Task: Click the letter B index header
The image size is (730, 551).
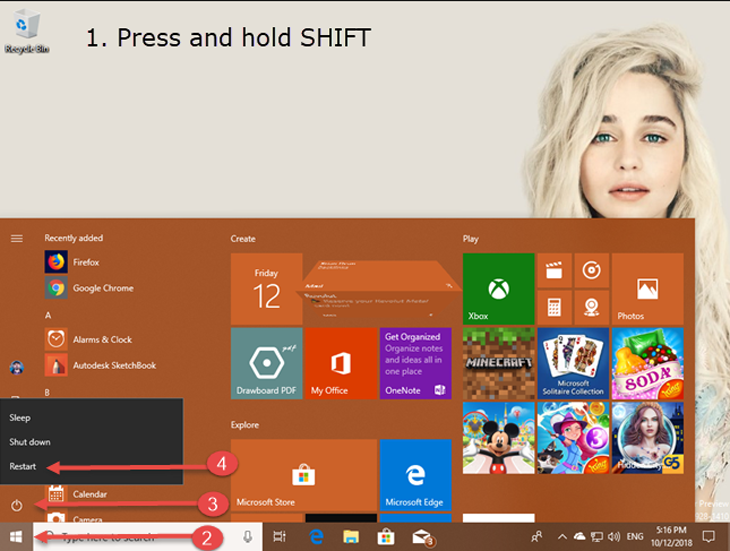Action: coord(47,392)
